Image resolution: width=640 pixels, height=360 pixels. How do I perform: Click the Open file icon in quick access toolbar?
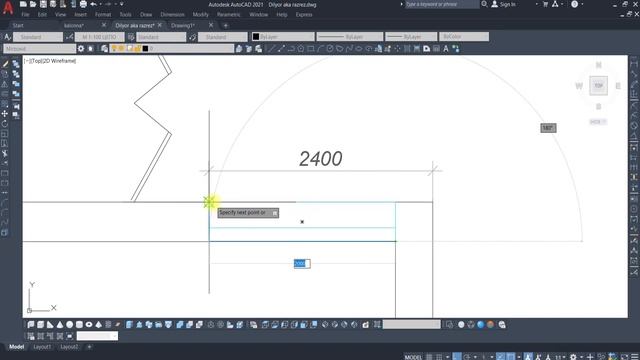(x=33, y=4)
